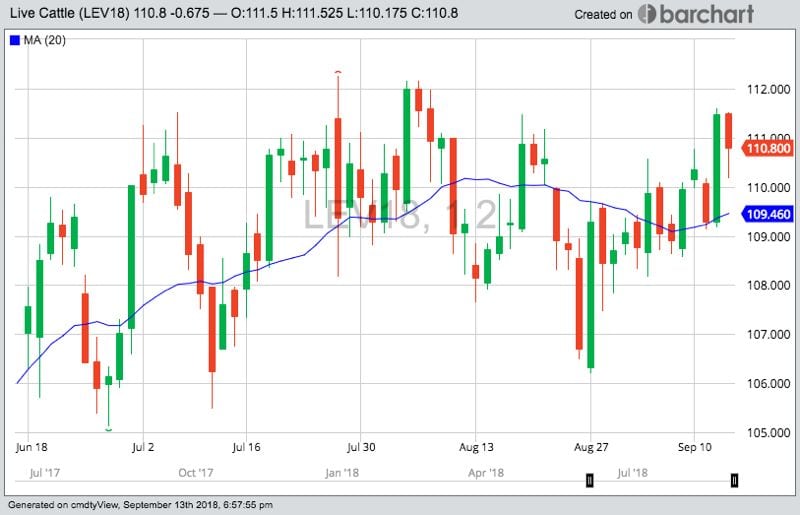Click the 110.000 price axis label
This screenshot has width=800, height=515.
768,187
